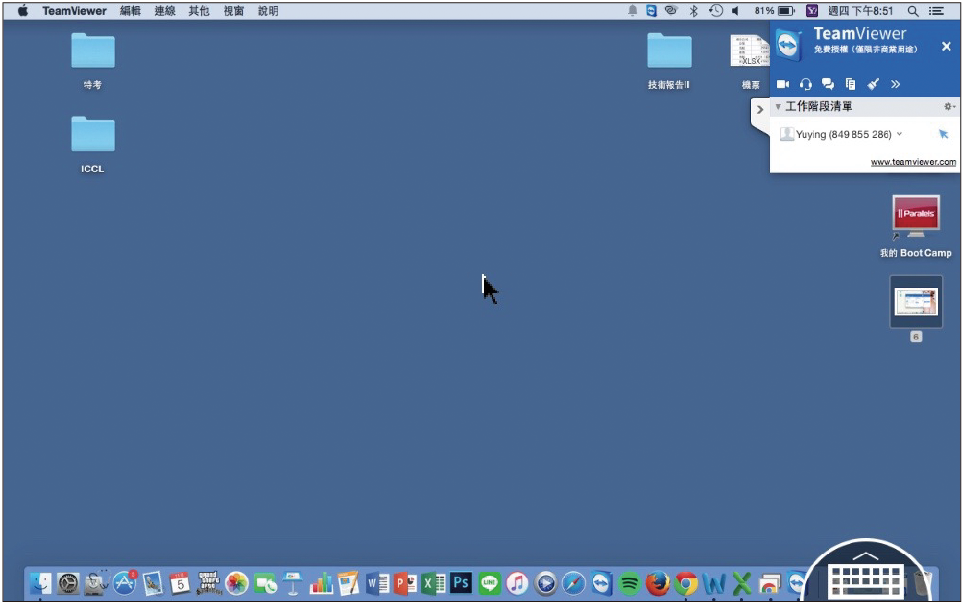Show more TeamViewer panel tools
965x606 pixels.
(895, 84)
